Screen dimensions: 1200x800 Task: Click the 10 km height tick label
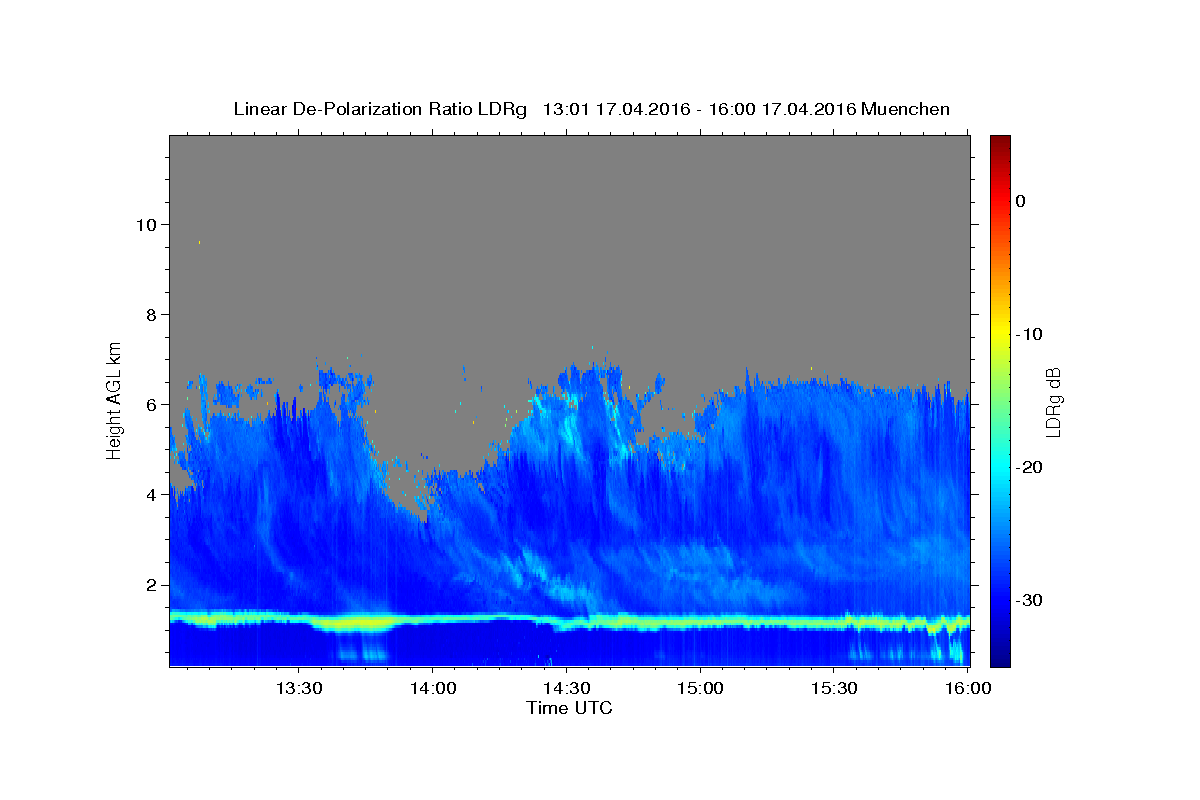146,224
